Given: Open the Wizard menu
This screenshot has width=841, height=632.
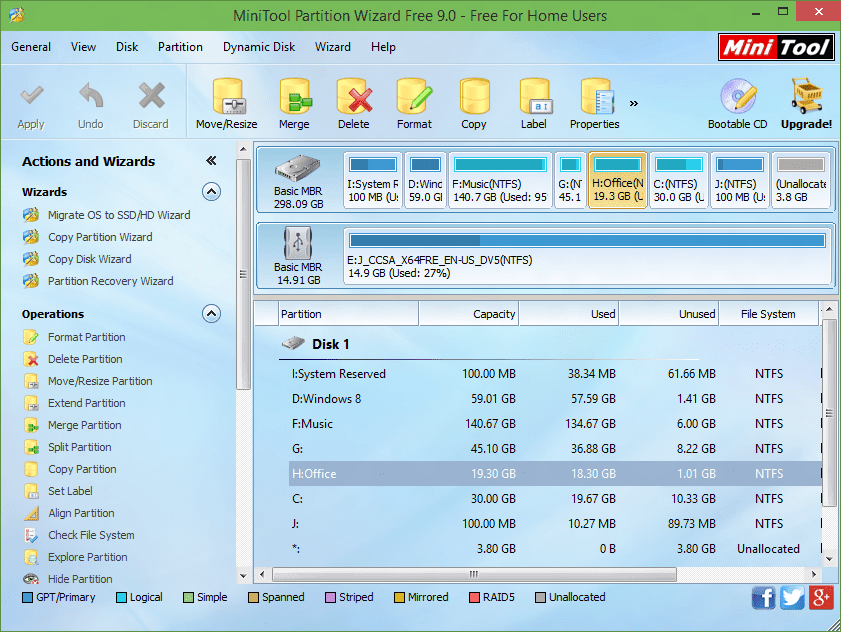Looking at the screenshot, I should click(x=332, y=46).
